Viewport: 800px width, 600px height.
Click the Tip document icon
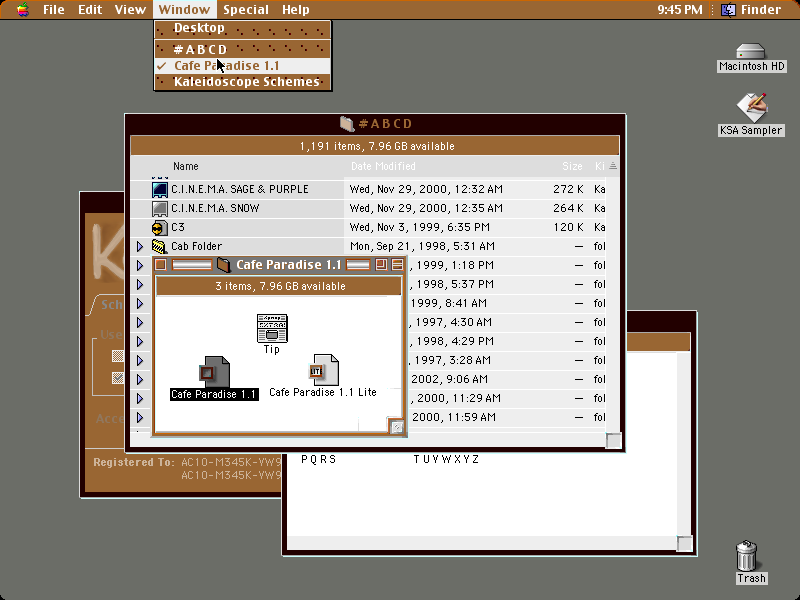pyautogui.click(x=272, y=328)
